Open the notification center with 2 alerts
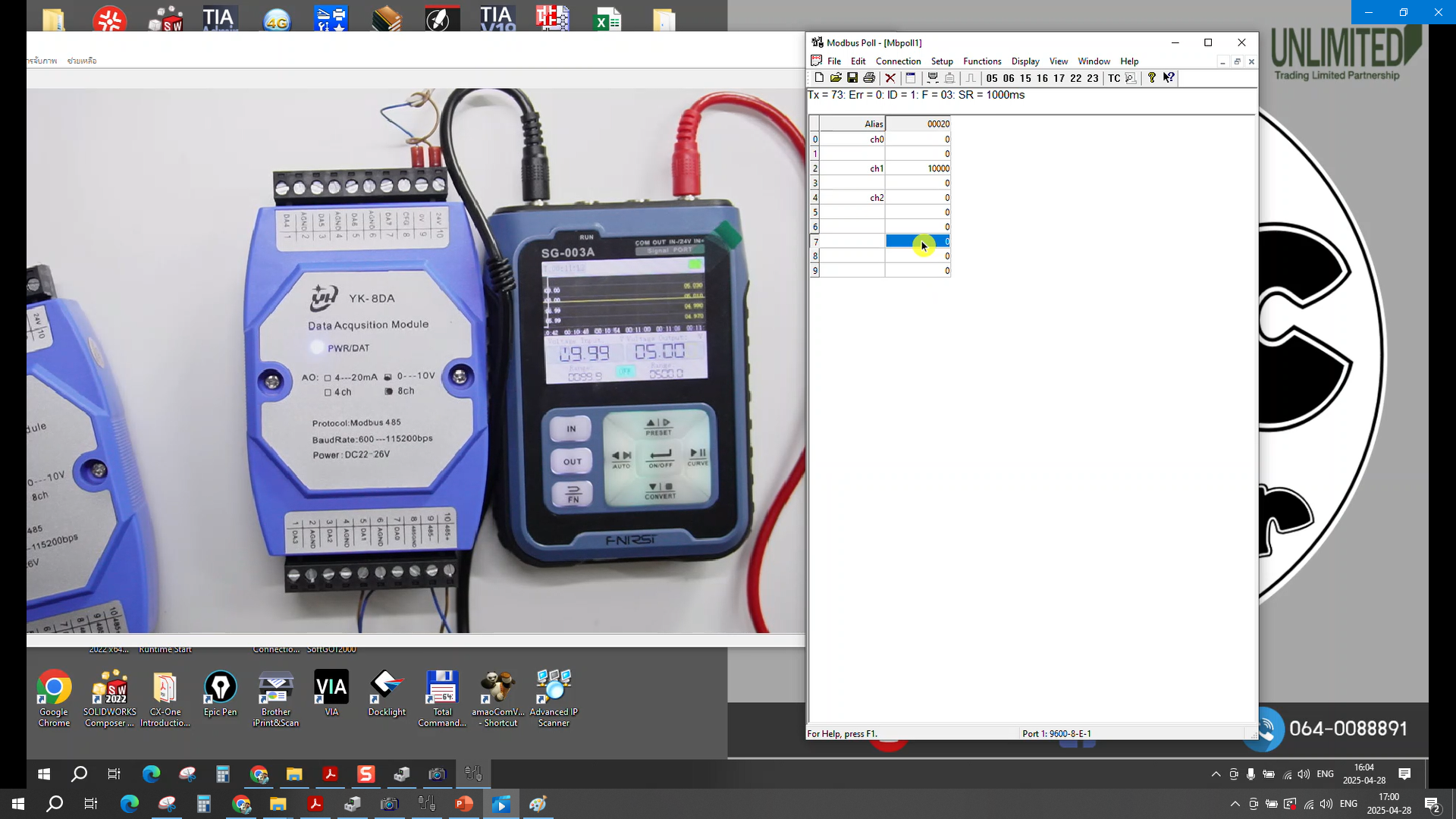 tap(1434, 804)
